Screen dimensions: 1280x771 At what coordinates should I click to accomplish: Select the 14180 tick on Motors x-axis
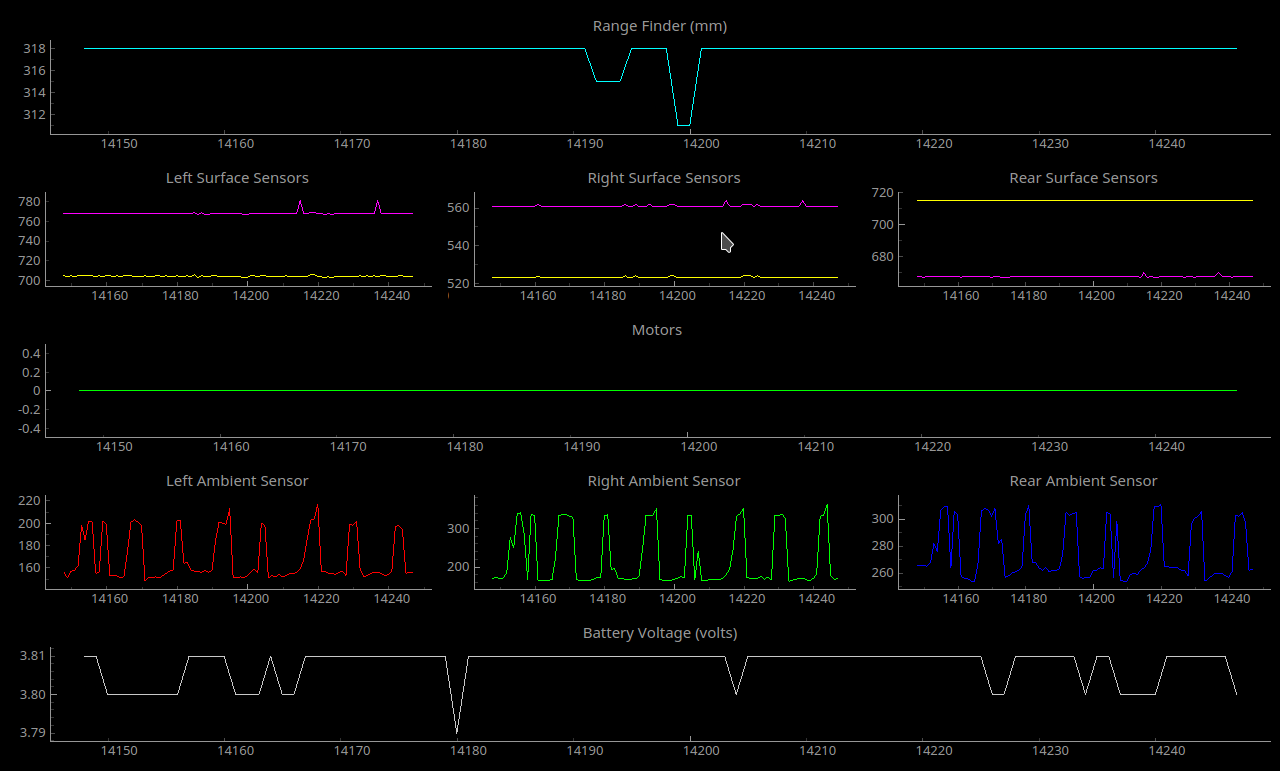[468, 447]
